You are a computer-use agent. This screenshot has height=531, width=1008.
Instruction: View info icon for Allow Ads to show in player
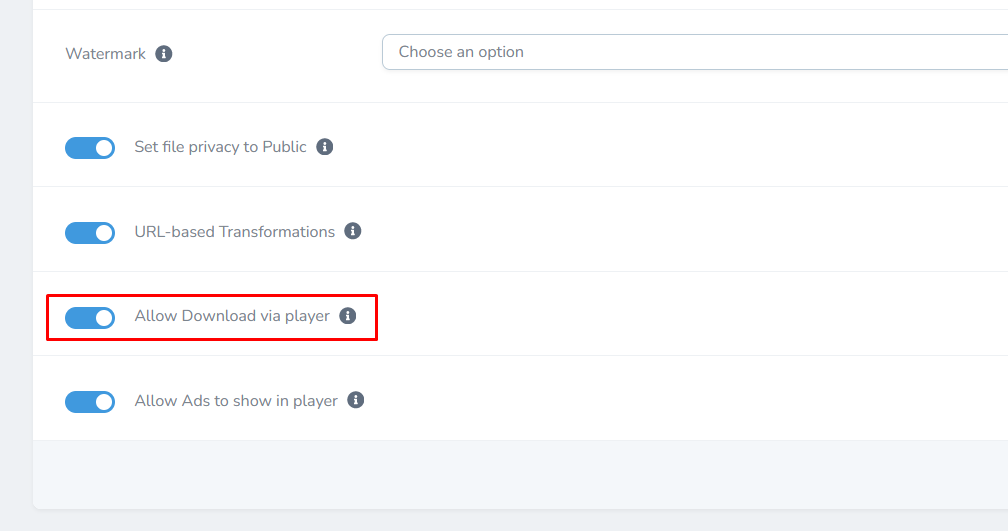pos(356,400)
